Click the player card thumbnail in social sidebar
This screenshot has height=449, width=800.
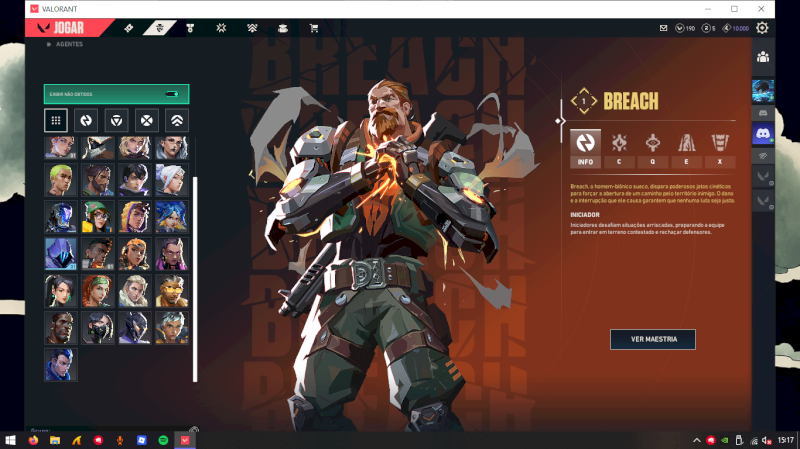click(763, 91)
